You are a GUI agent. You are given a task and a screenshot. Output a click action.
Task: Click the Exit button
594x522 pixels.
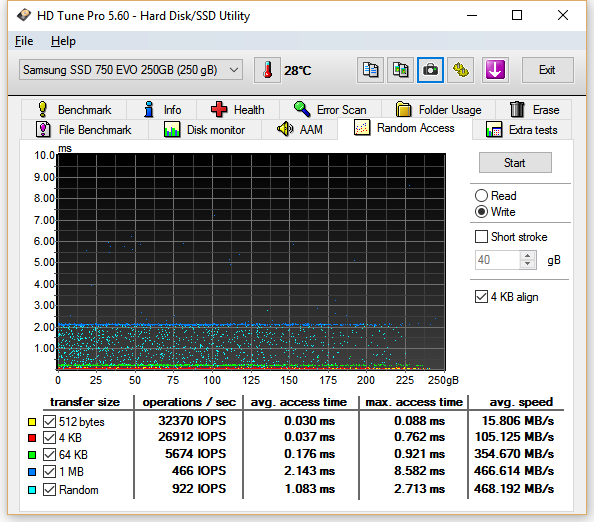click(547, 70)
